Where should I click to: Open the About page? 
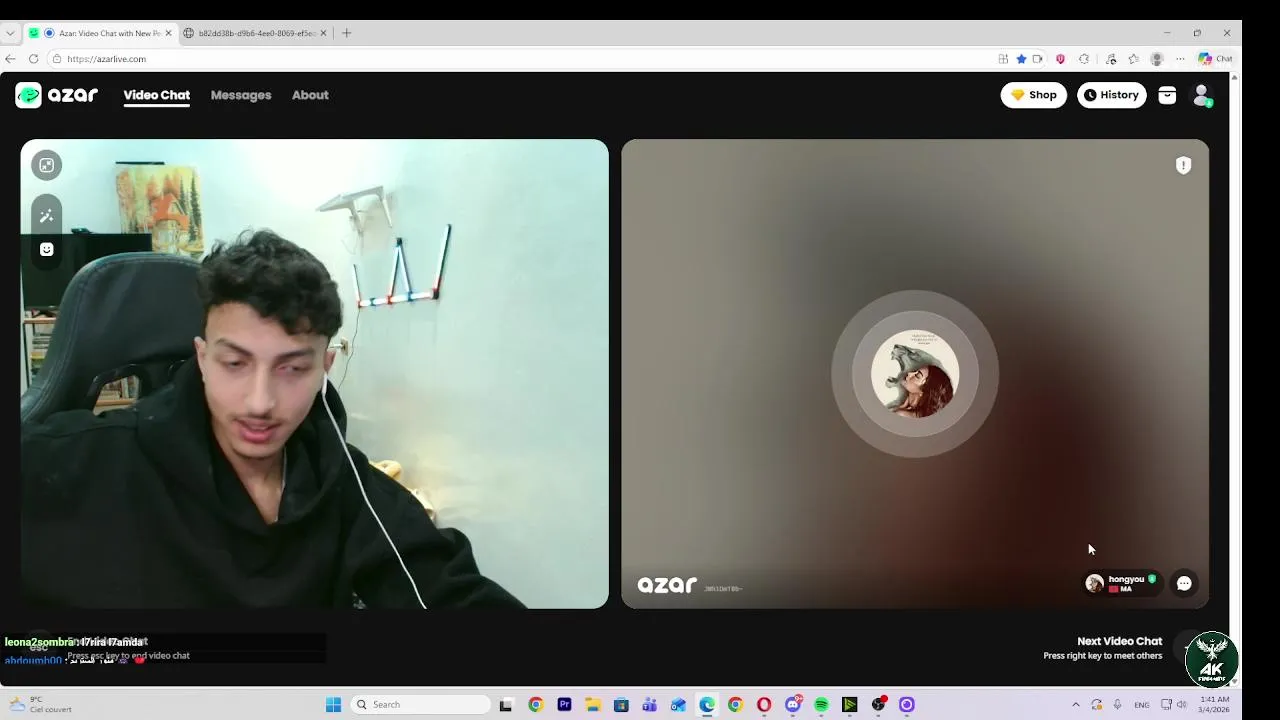tap(310, 95)
